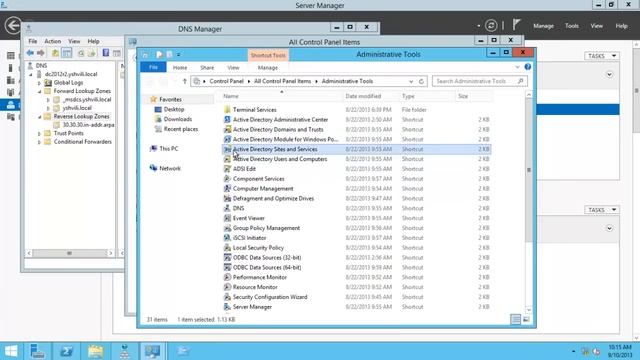Select the Component Services icon
640x360 pixels.
(227, 179)
